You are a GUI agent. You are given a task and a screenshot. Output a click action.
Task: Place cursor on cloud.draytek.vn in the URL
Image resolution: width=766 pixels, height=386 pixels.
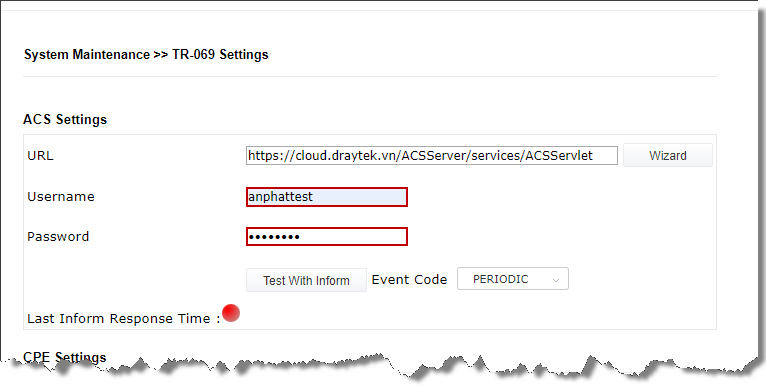pos(348,156)
